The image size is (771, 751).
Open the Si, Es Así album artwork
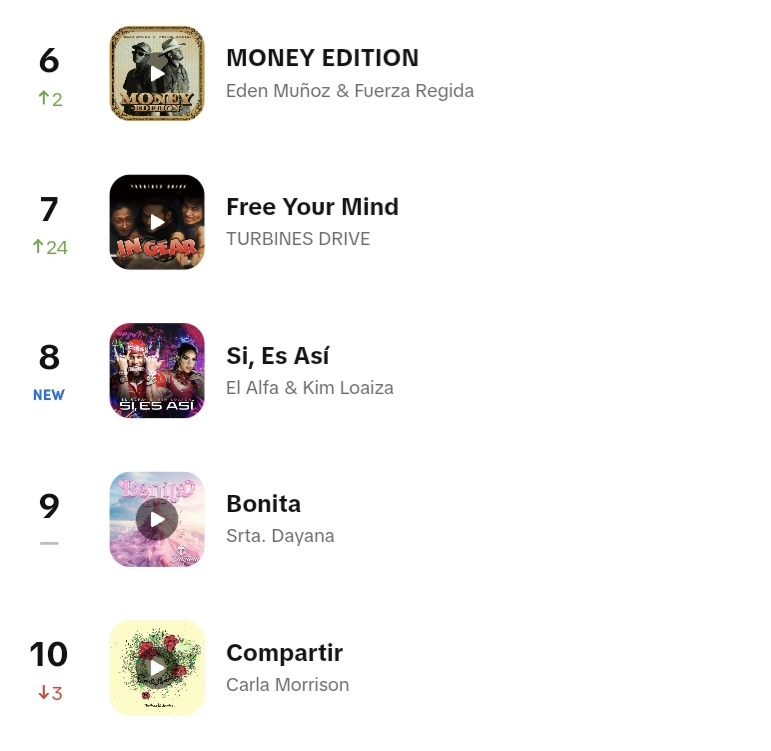pyautogui.click(x=157, y=370)
